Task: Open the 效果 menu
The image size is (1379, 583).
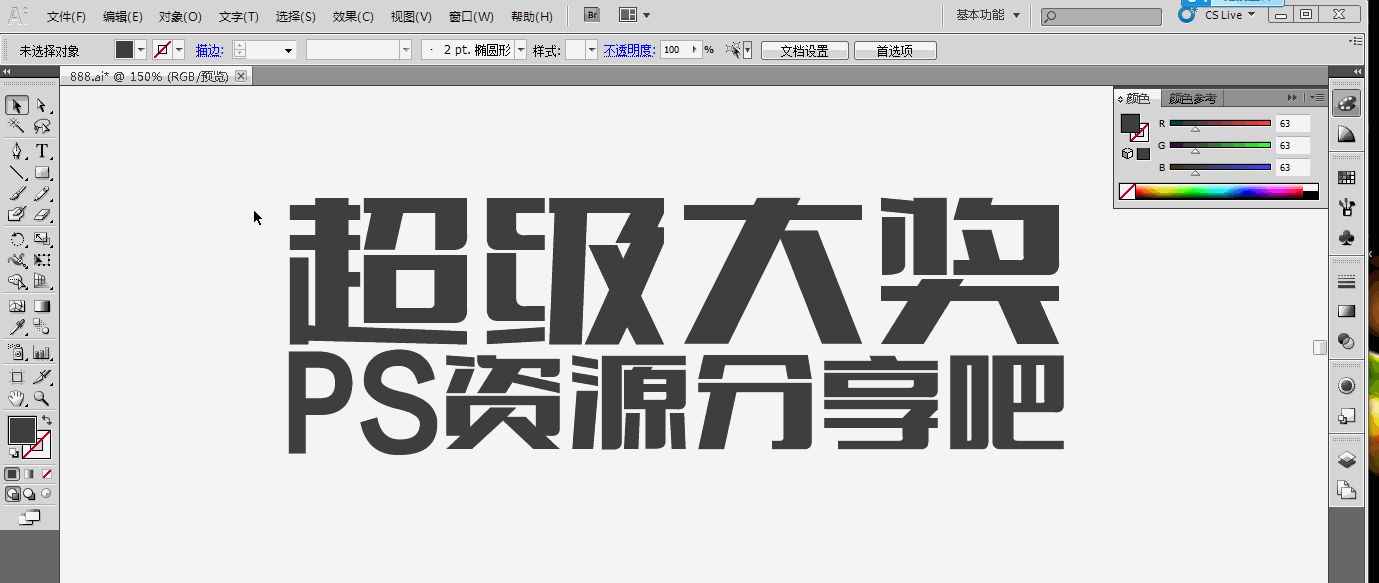Action: (352, 16)
